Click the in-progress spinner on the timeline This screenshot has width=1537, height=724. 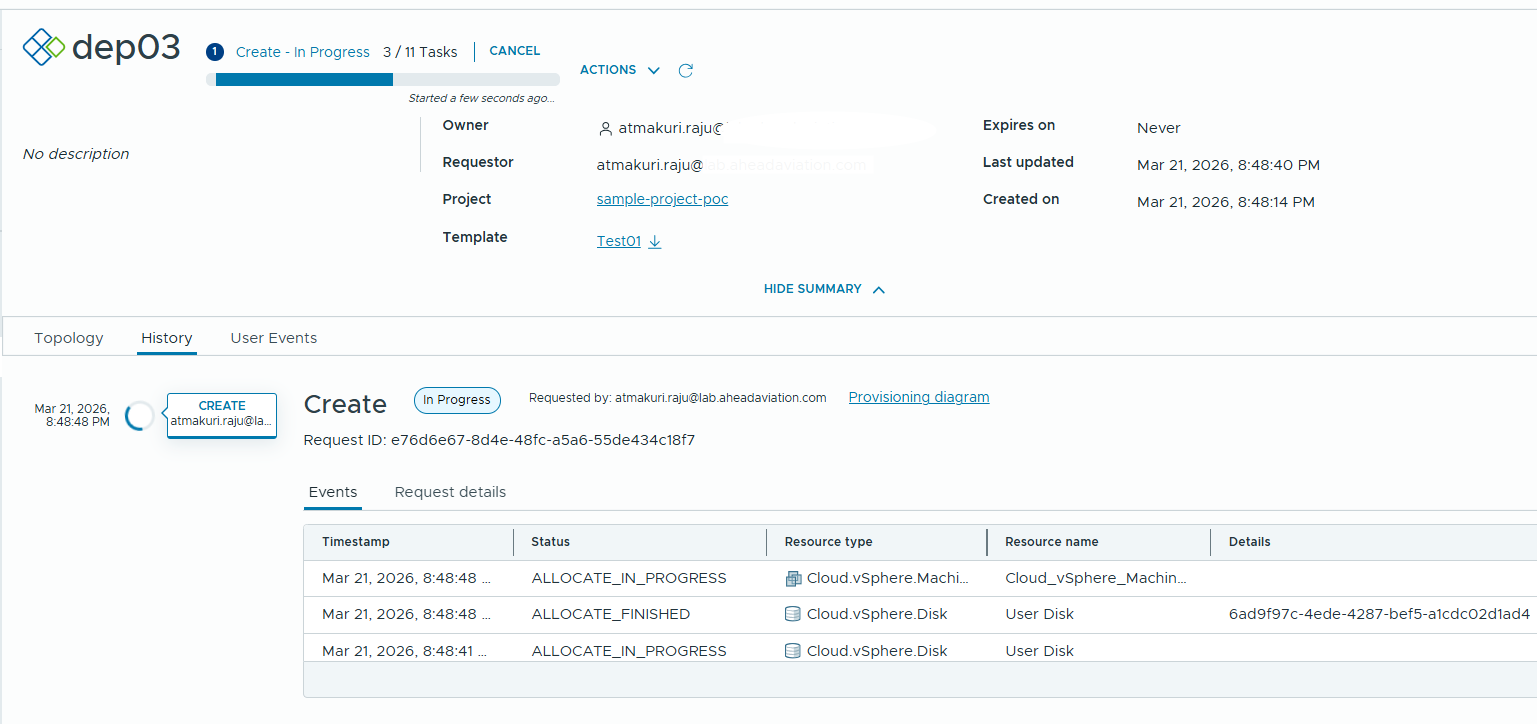point(140,416)
